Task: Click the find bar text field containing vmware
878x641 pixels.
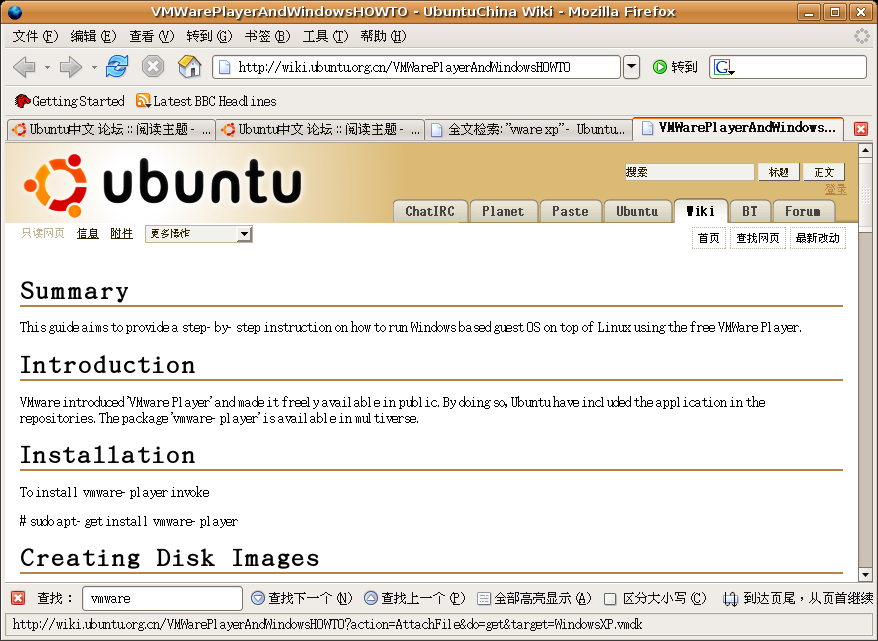Action: coord(162,598)
